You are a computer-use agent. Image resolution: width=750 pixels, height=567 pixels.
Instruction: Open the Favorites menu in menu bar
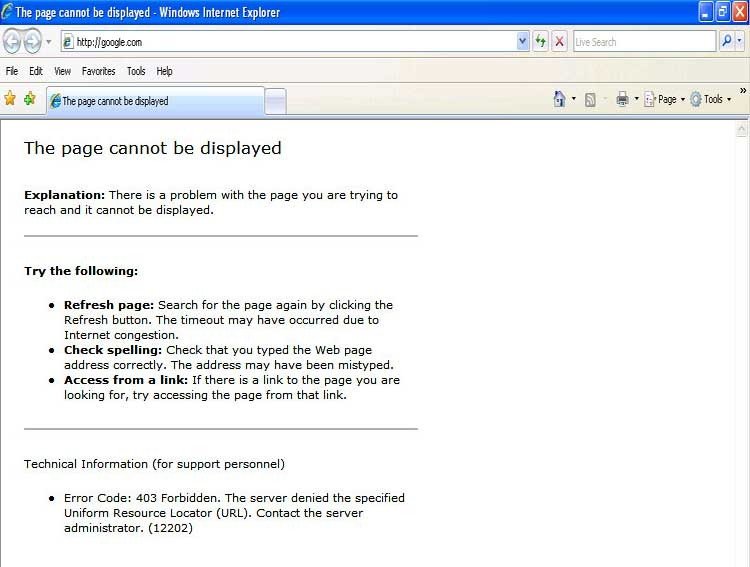tap(98, 71)
